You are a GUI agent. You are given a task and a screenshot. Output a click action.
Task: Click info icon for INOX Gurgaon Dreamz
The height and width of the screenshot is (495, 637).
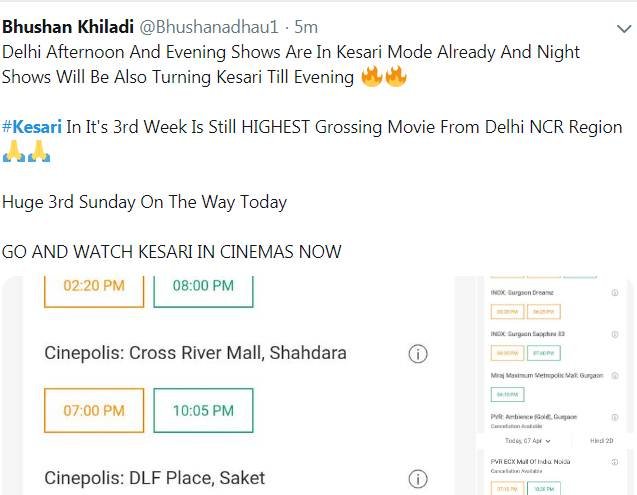(614, 293)
